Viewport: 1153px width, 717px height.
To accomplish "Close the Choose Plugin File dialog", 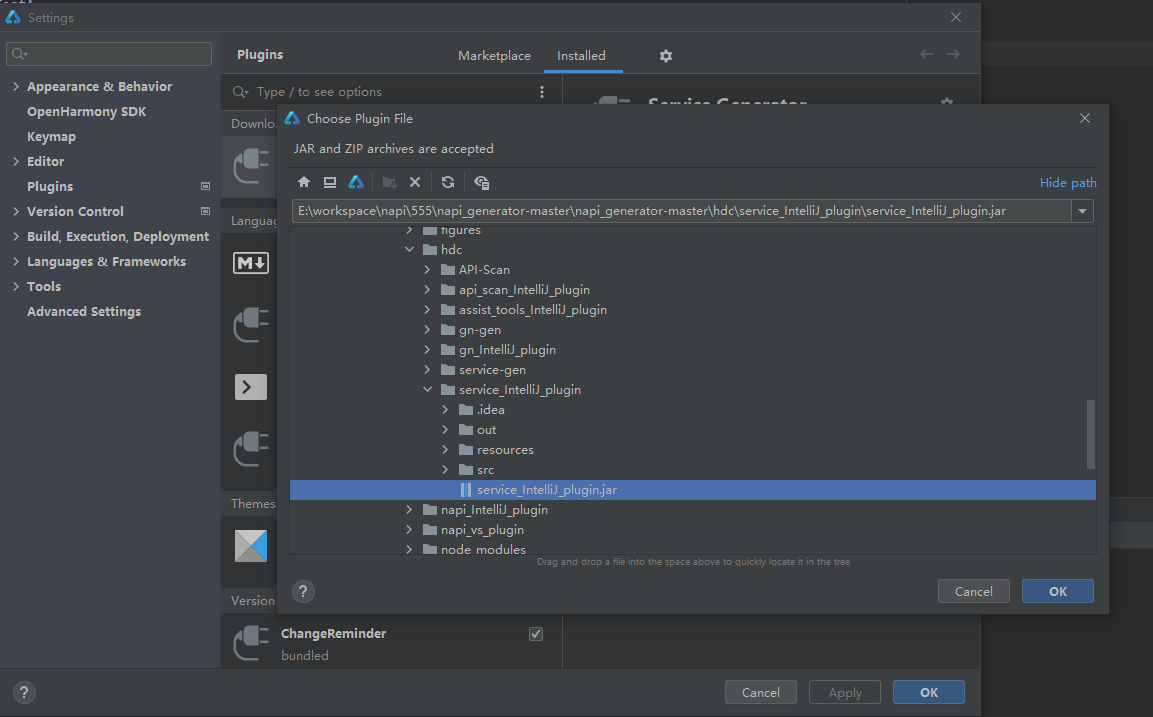I will (1085, 118).
